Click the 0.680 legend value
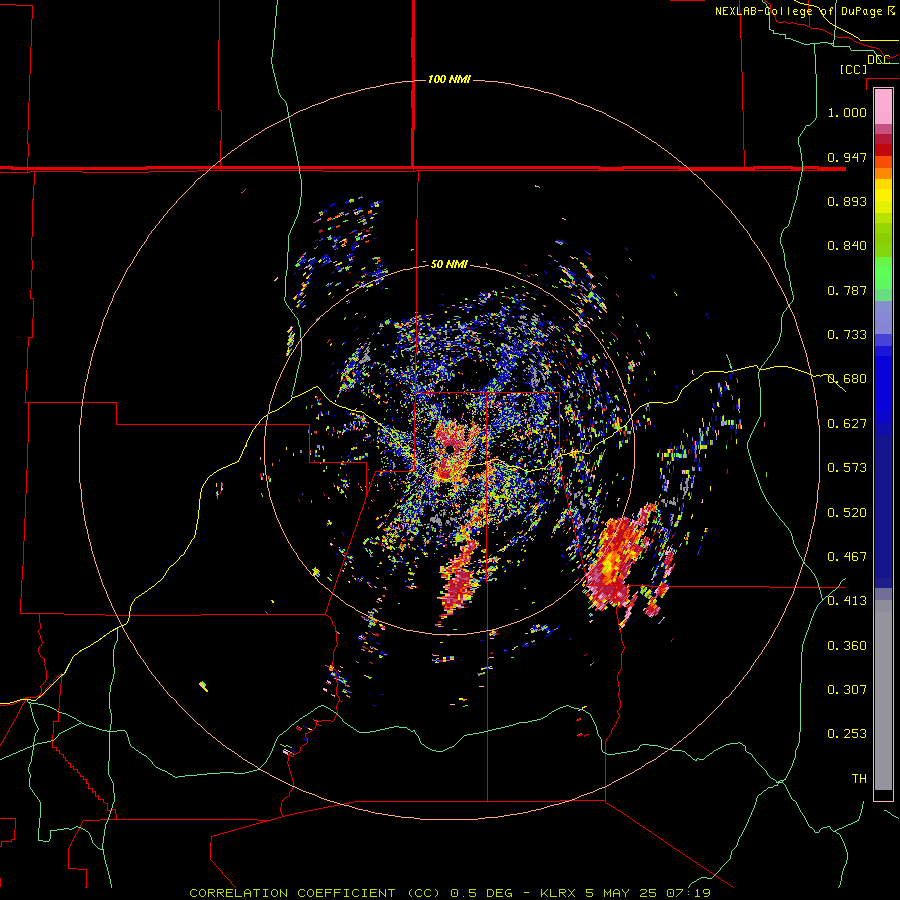 (x=847, y=379)
